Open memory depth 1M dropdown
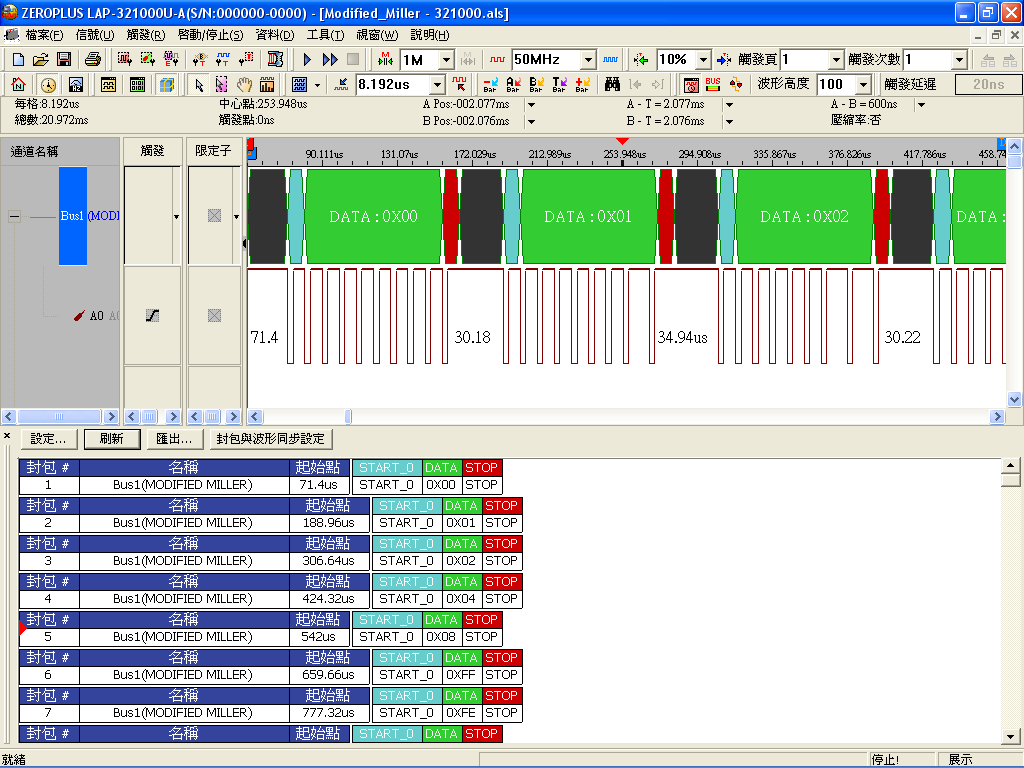The image size is (1024, 768). point(446,60)
